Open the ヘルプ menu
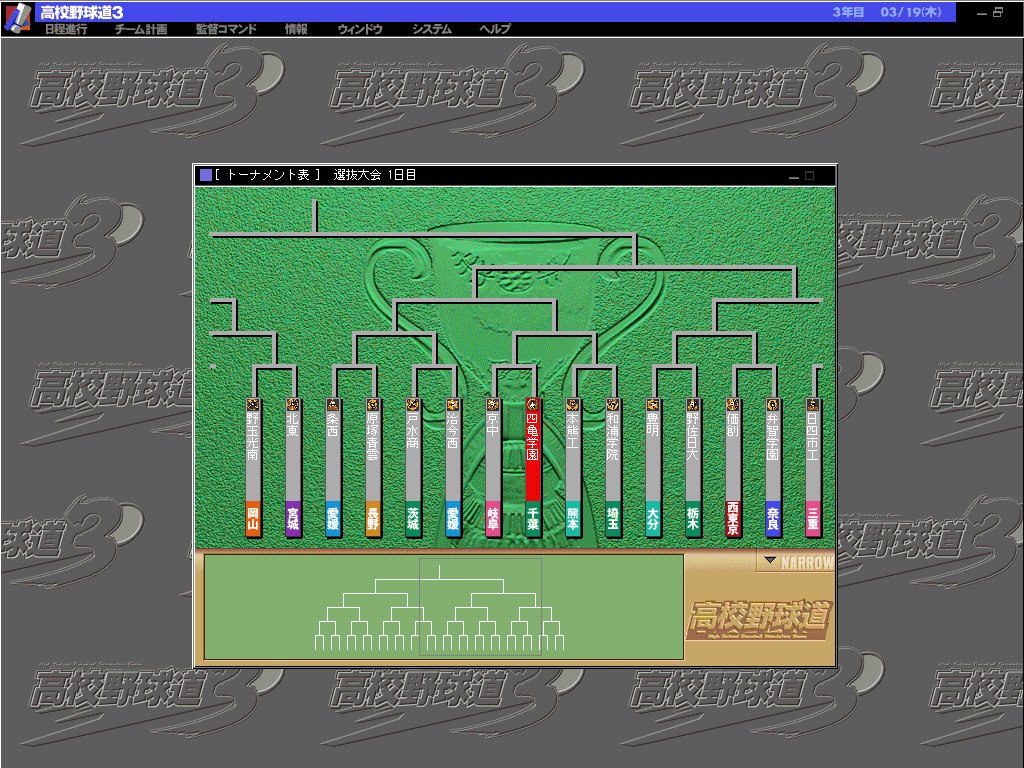This screenshot has width=1024, height=768. 495,29
